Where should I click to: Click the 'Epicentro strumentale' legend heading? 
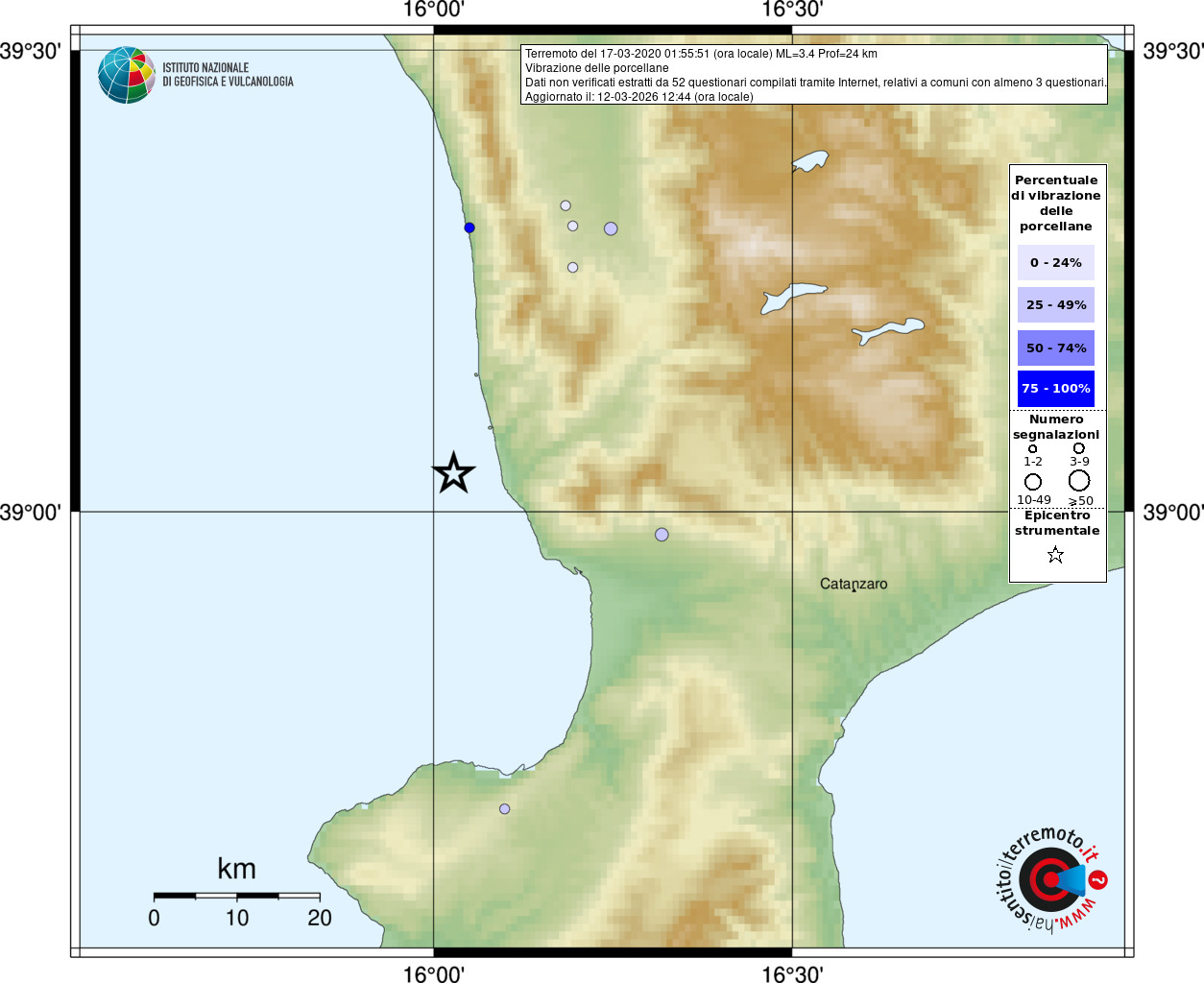click(x=1057, y=522)
